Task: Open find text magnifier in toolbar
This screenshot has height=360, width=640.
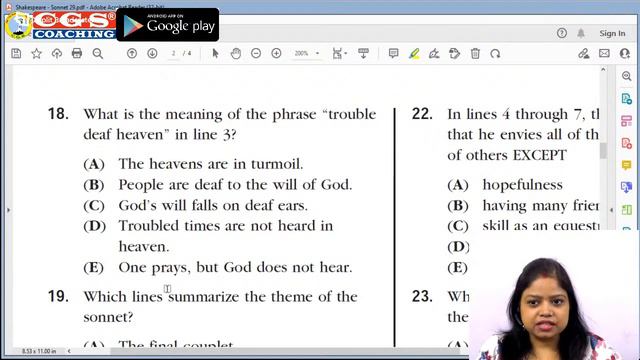Action: [x=98, y=53]
